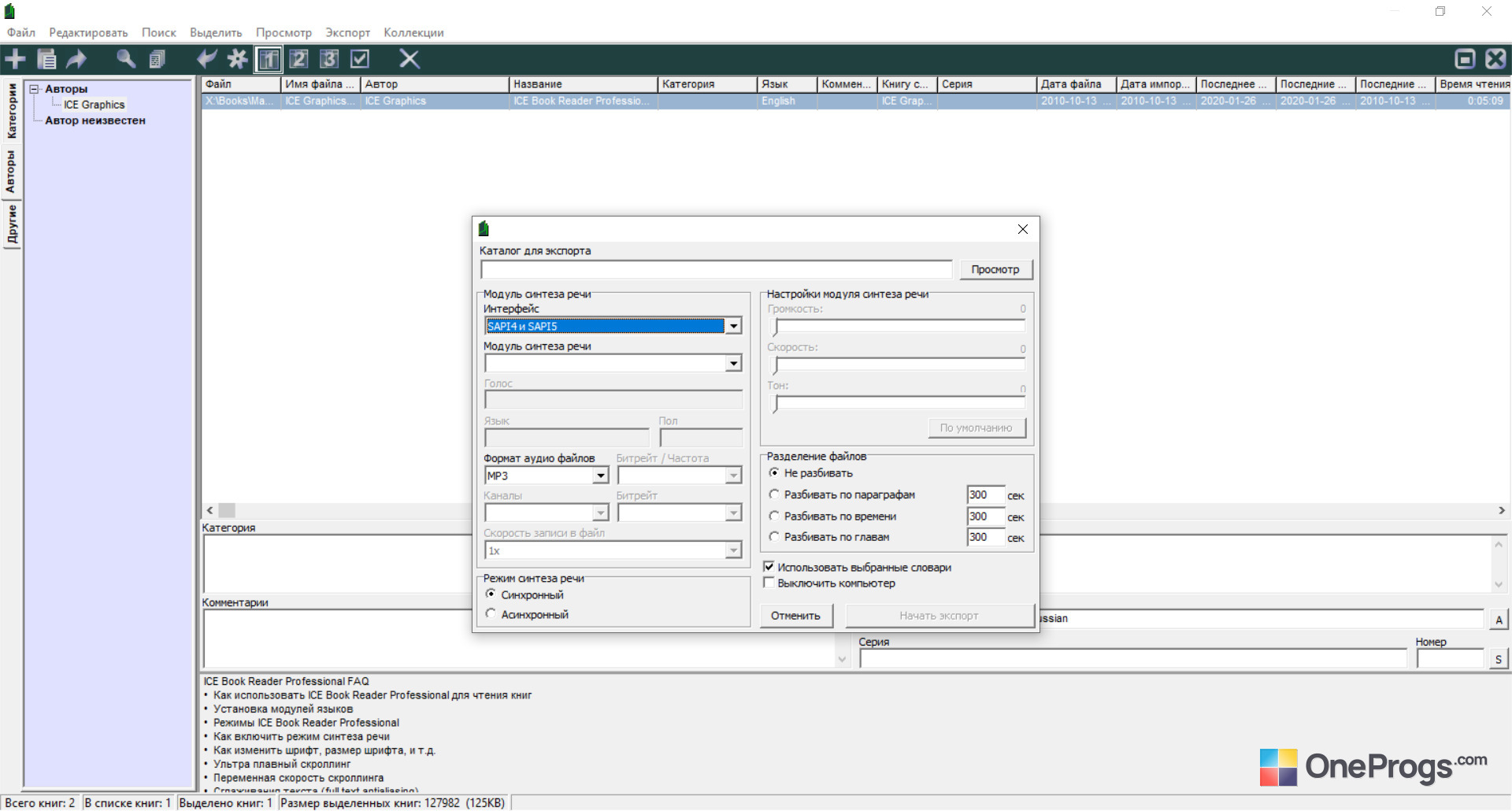The height and width of the screenshot is (811, 1512).
Task: Open the MP3 audio format dropdown
Action: click(601, 476)
